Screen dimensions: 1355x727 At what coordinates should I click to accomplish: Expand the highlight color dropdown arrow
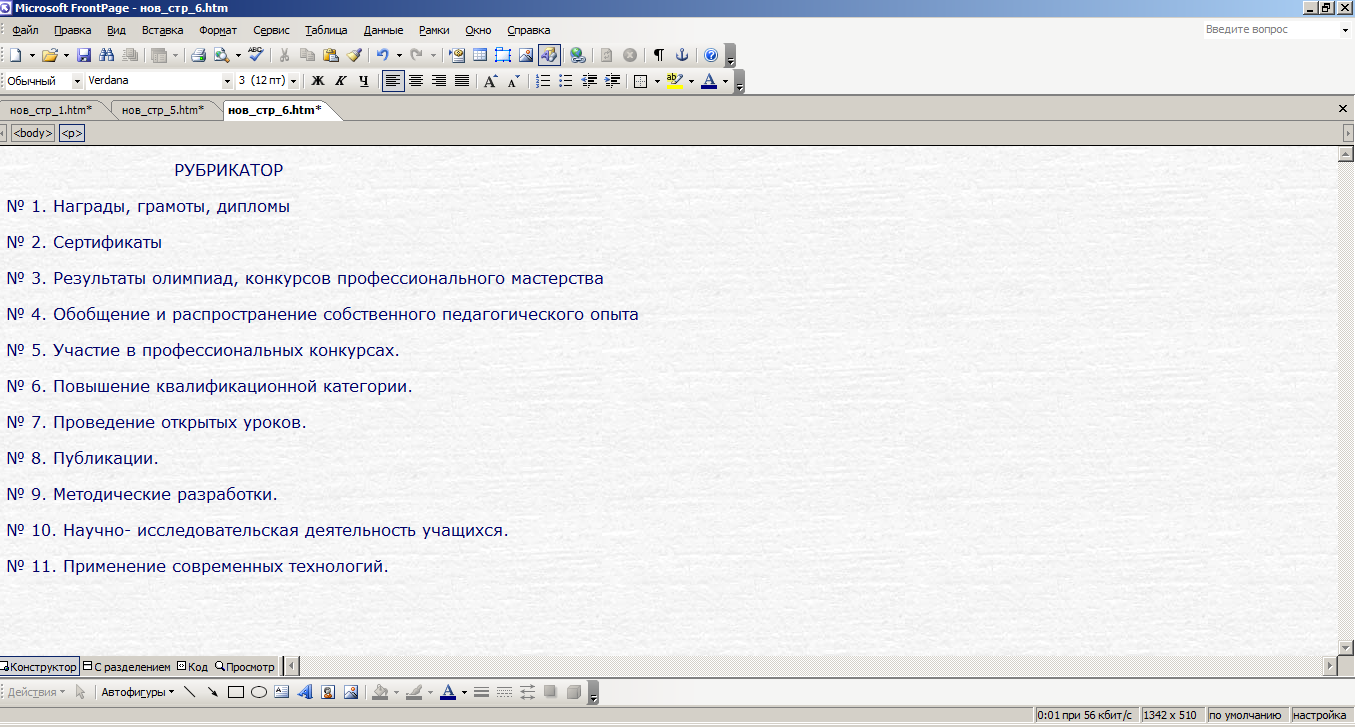[691, 81]
